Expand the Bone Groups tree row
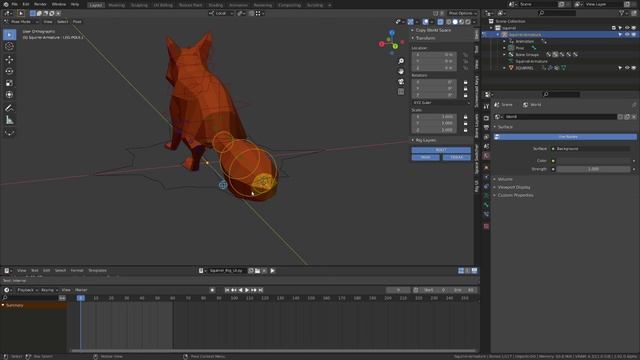The height and width of the screenshot is (360, 640). 504,55
